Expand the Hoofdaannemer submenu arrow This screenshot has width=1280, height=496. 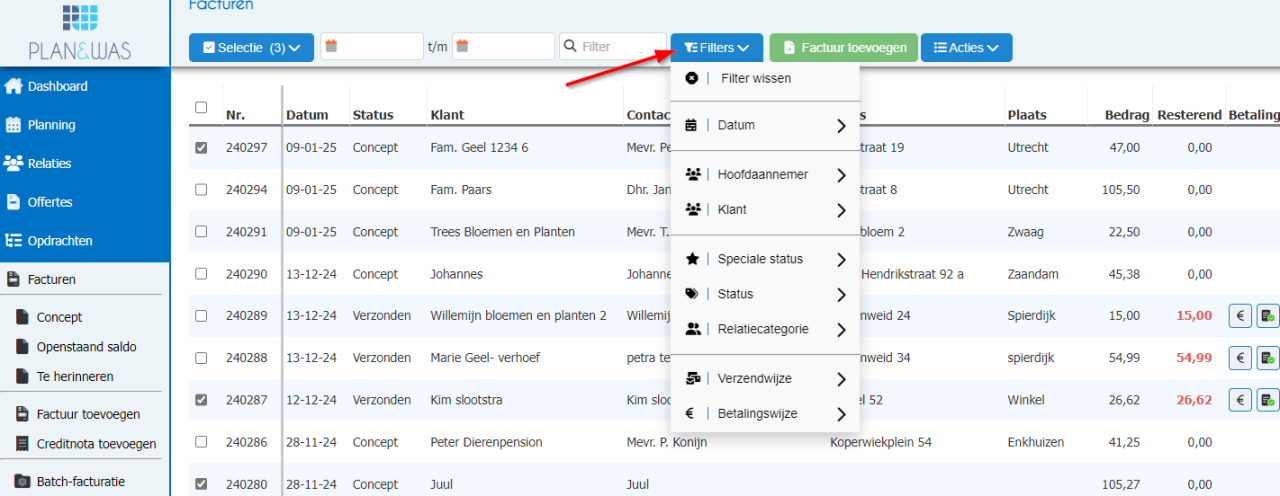point(841,175)
